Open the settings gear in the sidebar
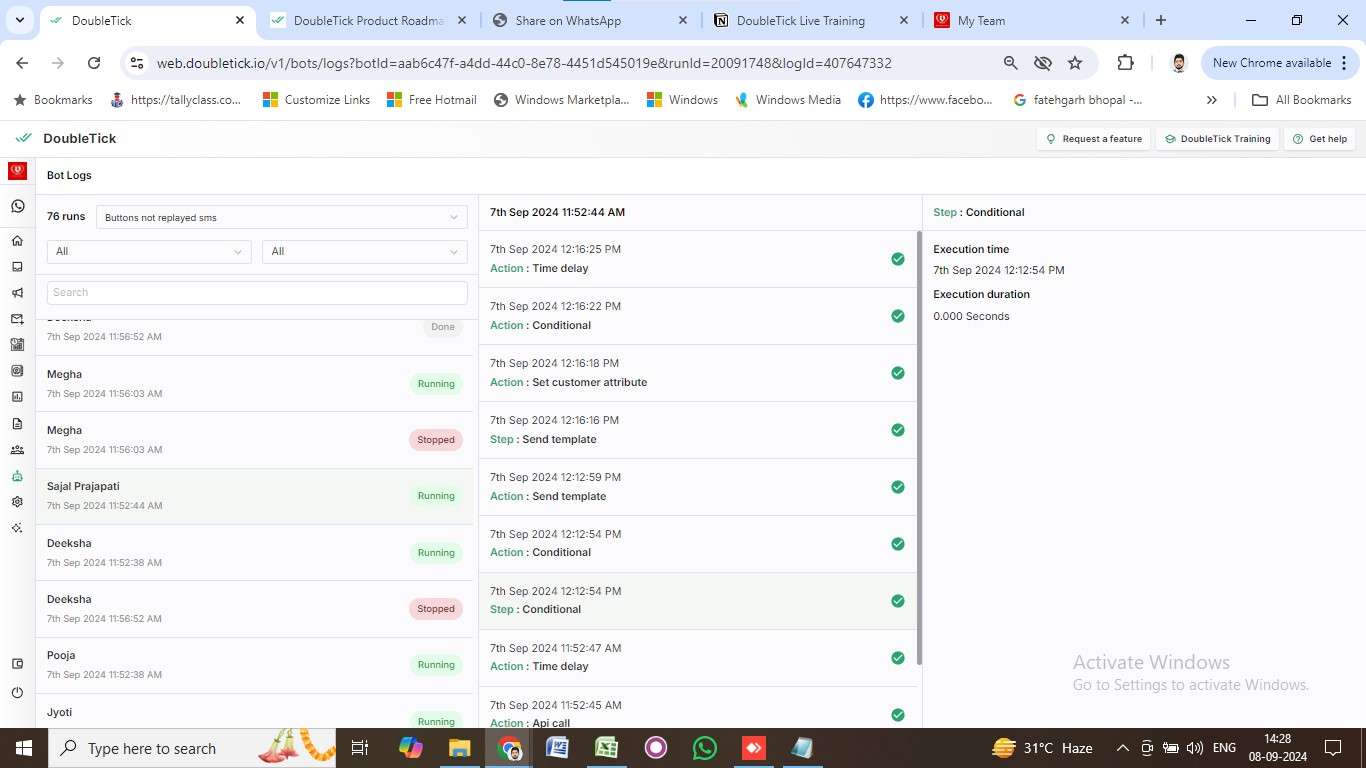Screen dimensions: 1366x768 click(17, 502)
